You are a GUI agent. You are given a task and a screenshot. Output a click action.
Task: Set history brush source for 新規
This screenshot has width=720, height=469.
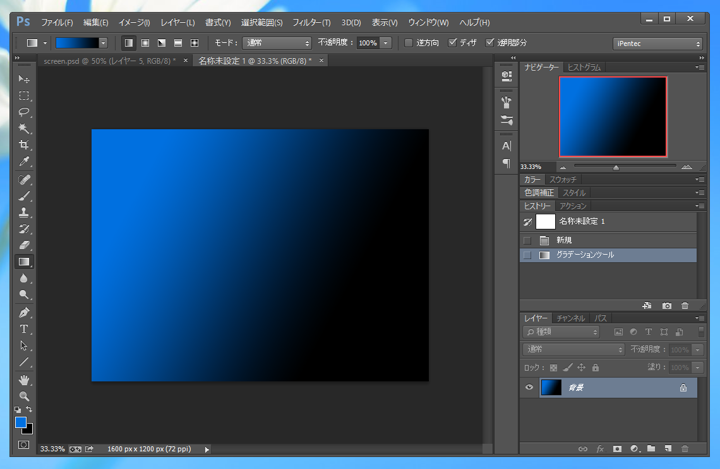[527, 240]
